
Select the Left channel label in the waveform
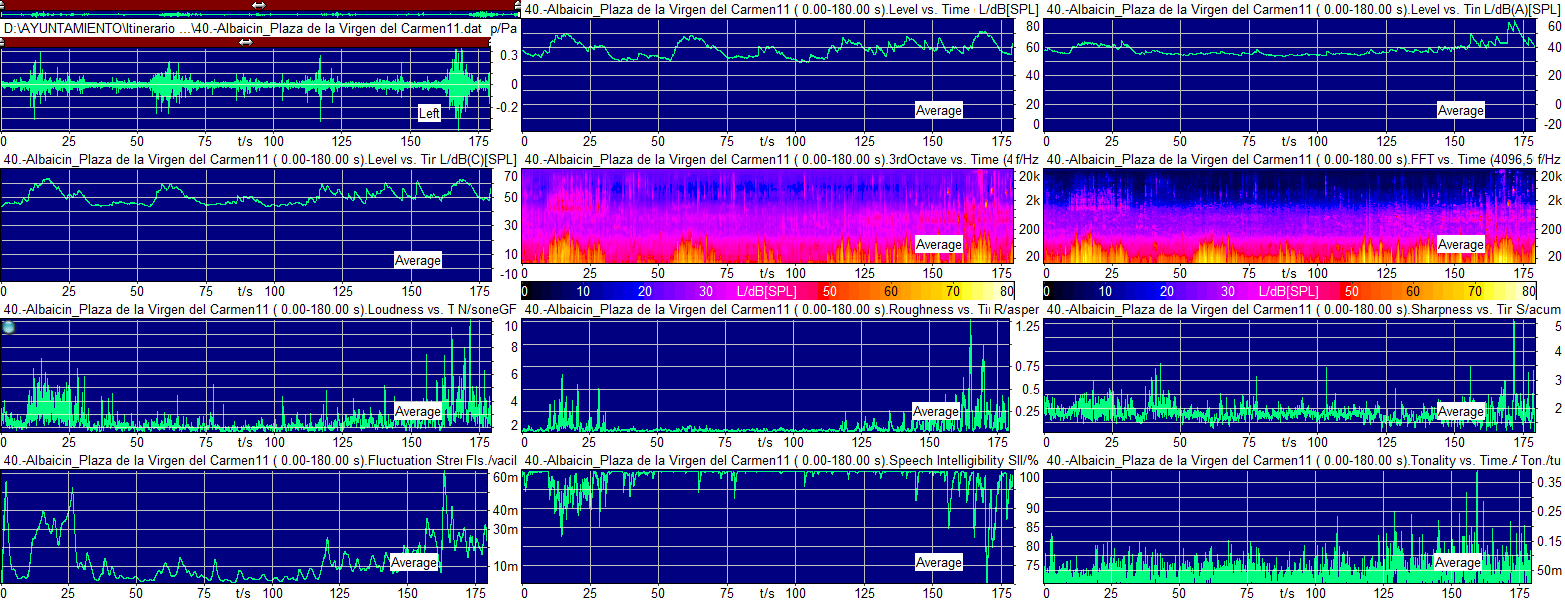click(429, 113)
